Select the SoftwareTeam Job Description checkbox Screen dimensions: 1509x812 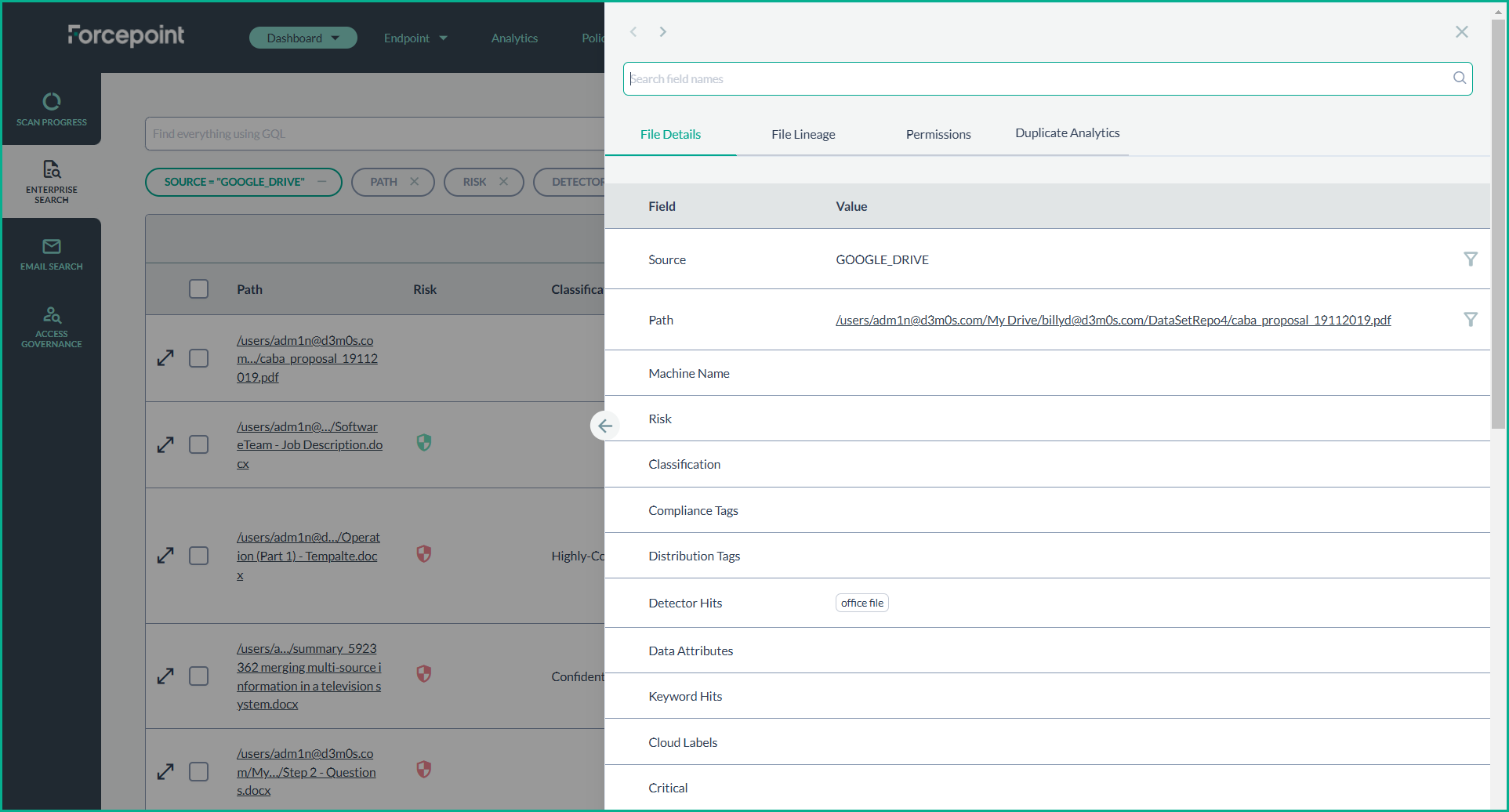click(x=199, y=444)
